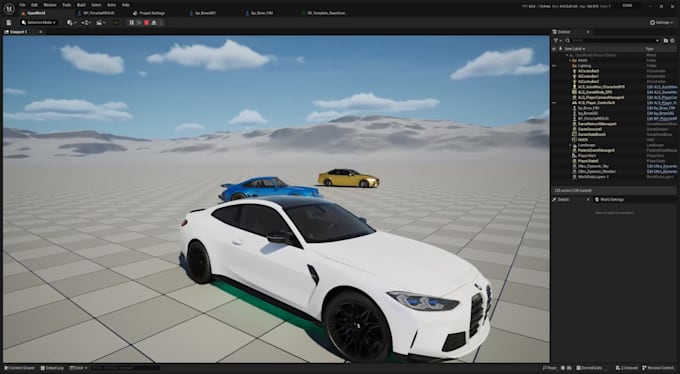The image size is (680, 374).
Task: Select ALS_AnimMan_CharacterBP0 in Outliner
Action: pos(601,87)
